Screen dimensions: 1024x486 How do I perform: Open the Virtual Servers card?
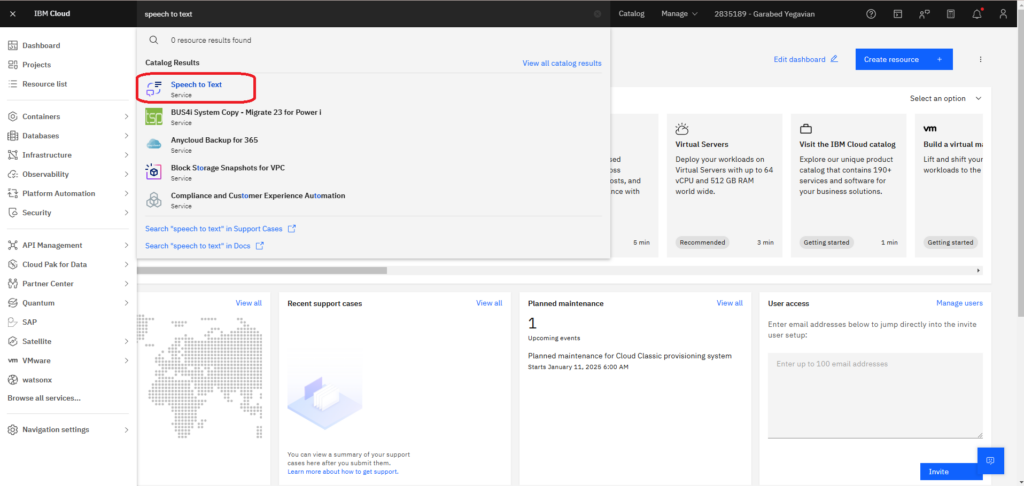point(724,184)
